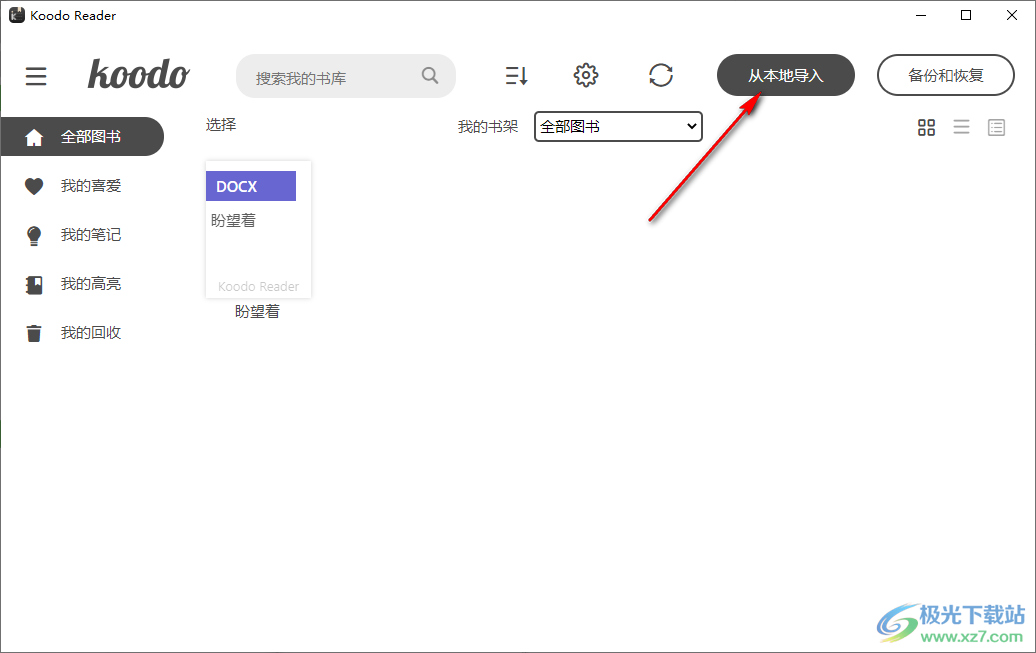Click the home icon in sidebar

(34, 137)
